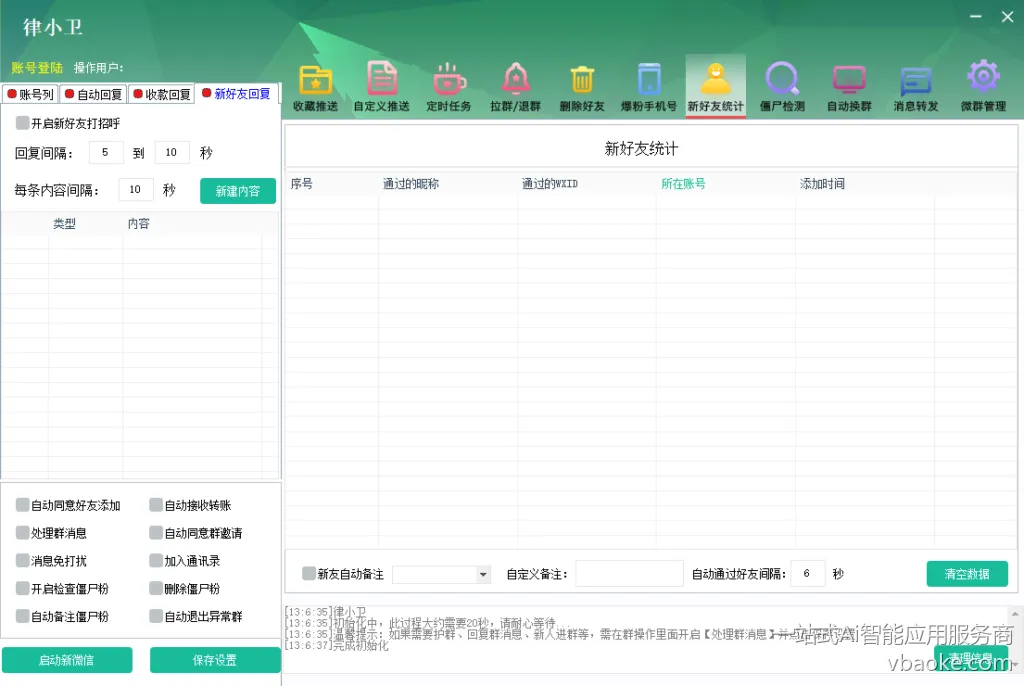Image resolution: width=1024 pixels, height=686 pixels.
Task: Click the 内容 column header
Action: click(x=138, y=223)
